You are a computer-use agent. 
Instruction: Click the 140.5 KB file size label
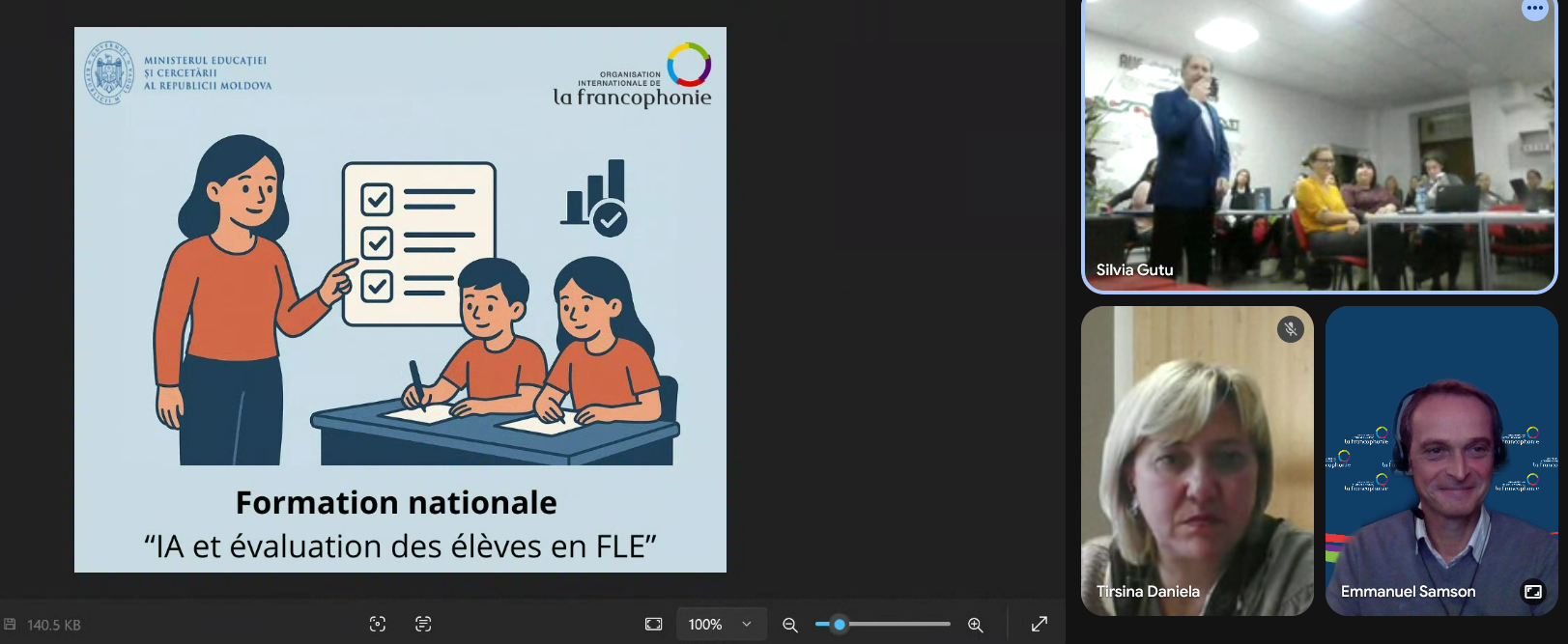click(x=54, y=626)
